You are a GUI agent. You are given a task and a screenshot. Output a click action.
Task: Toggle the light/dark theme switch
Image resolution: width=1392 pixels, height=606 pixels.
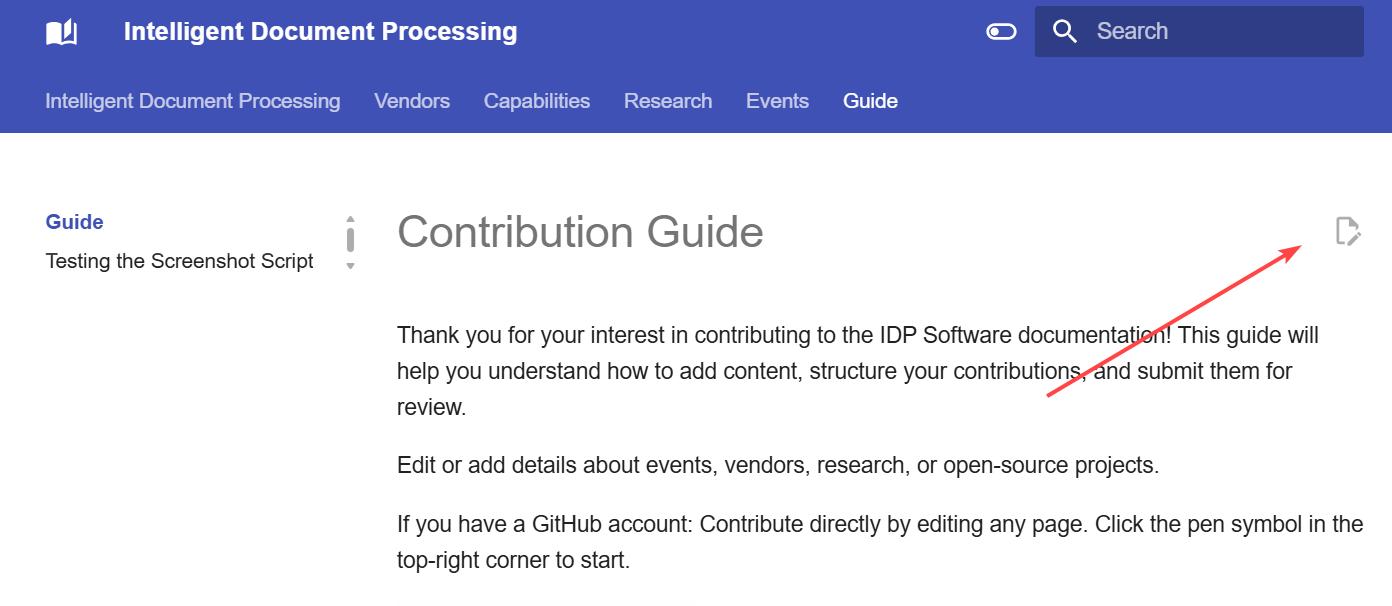(1001, 32)
